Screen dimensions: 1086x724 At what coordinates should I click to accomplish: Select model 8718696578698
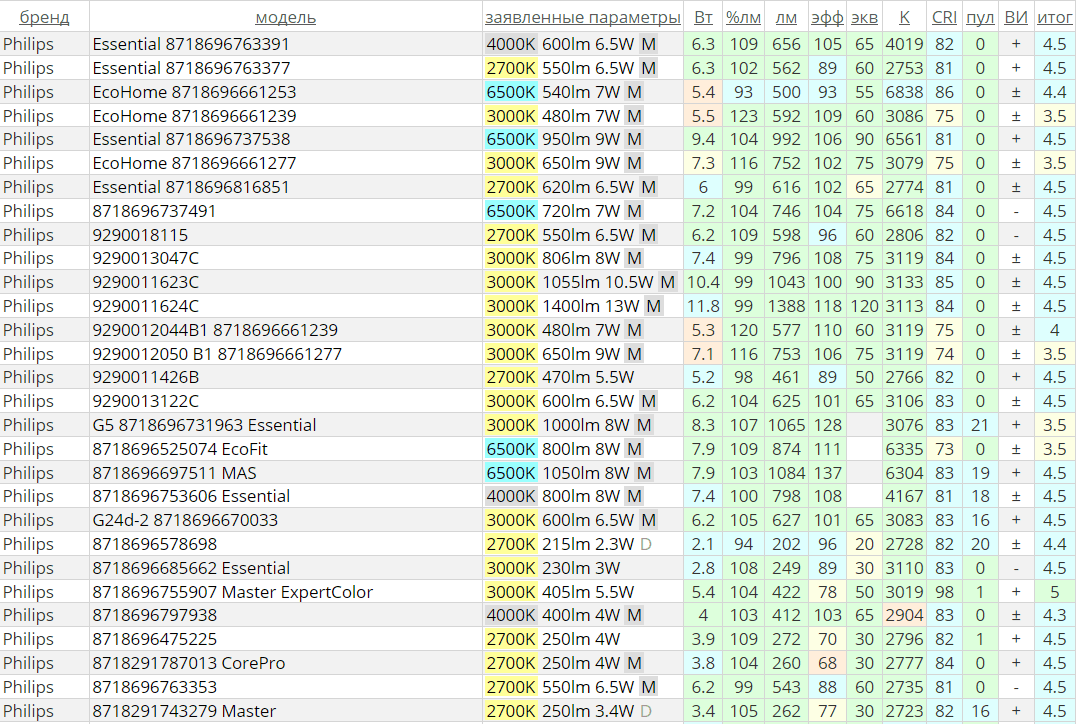(154, 545)
